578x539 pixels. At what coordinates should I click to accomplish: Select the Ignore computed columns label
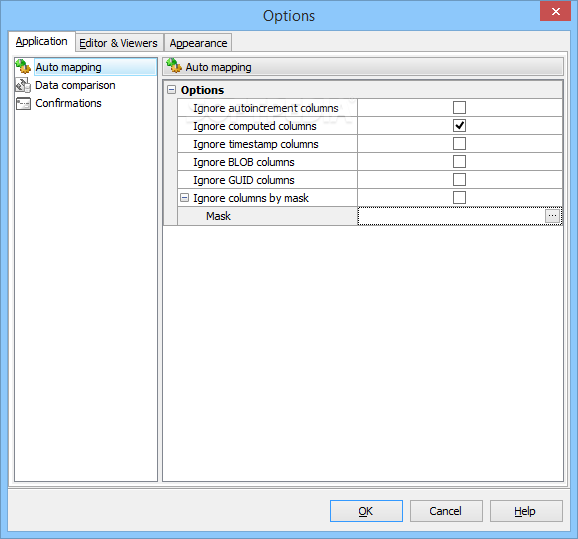coord(255,126)
